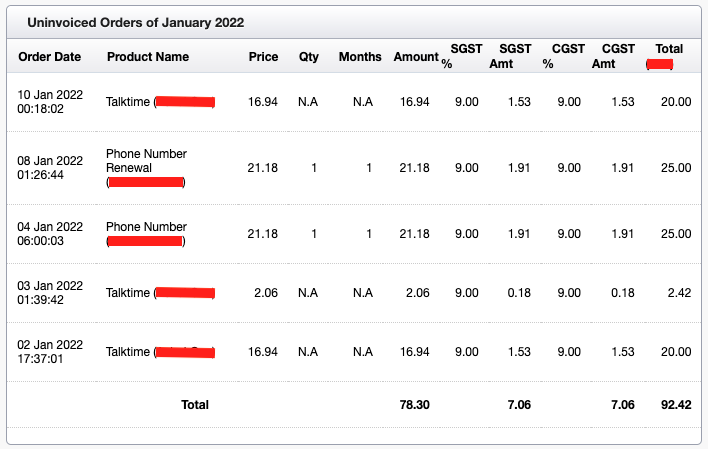The width and height of the screenshot is (708, 449).
Task: Click the Price column header
Action: 263,57
